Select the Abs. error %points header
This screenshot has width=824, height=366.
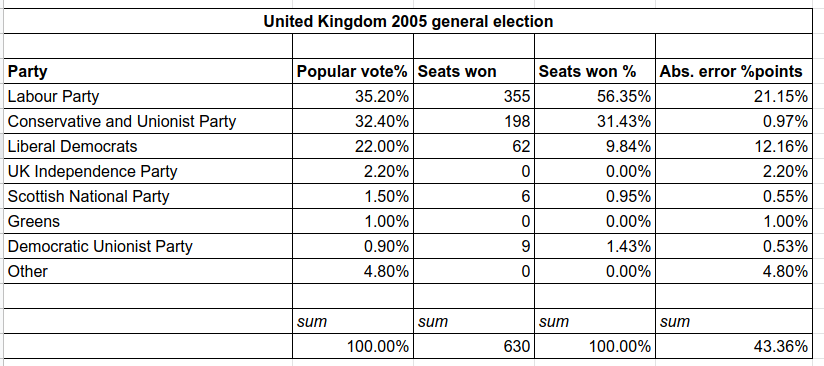[x=734, y=72]
